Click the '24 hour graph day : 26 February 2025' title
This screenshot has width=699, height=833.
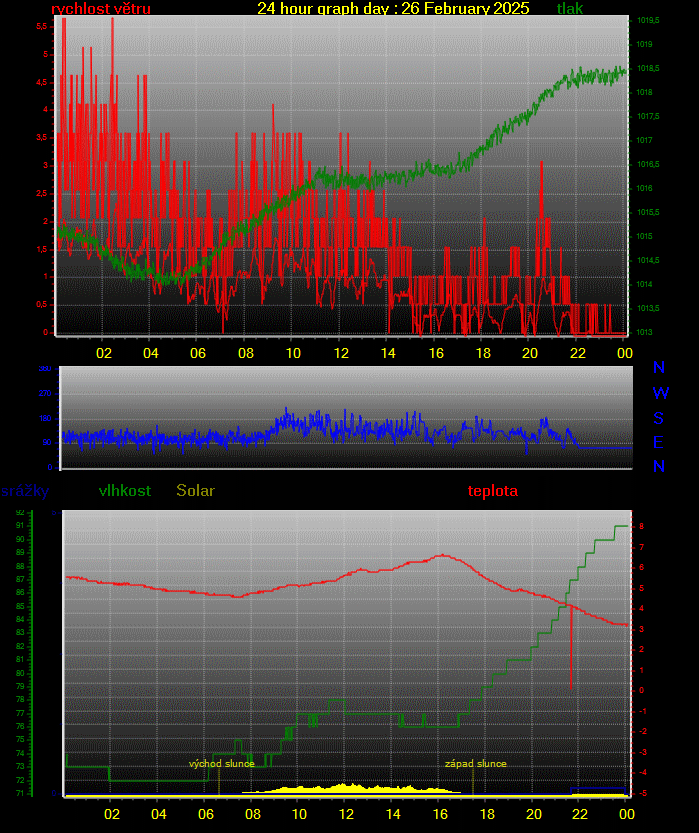point(393,8)
